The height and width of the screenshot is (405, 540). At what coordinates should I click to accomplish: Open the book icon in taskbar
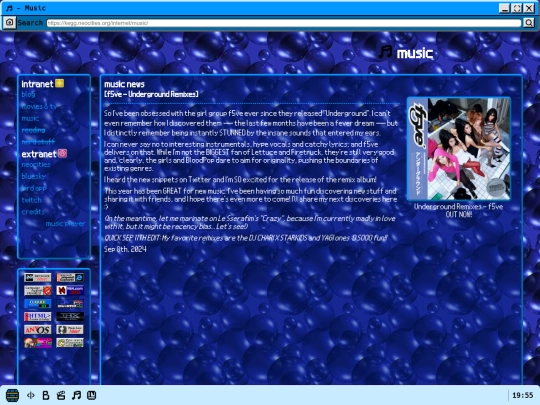point(91,395)
